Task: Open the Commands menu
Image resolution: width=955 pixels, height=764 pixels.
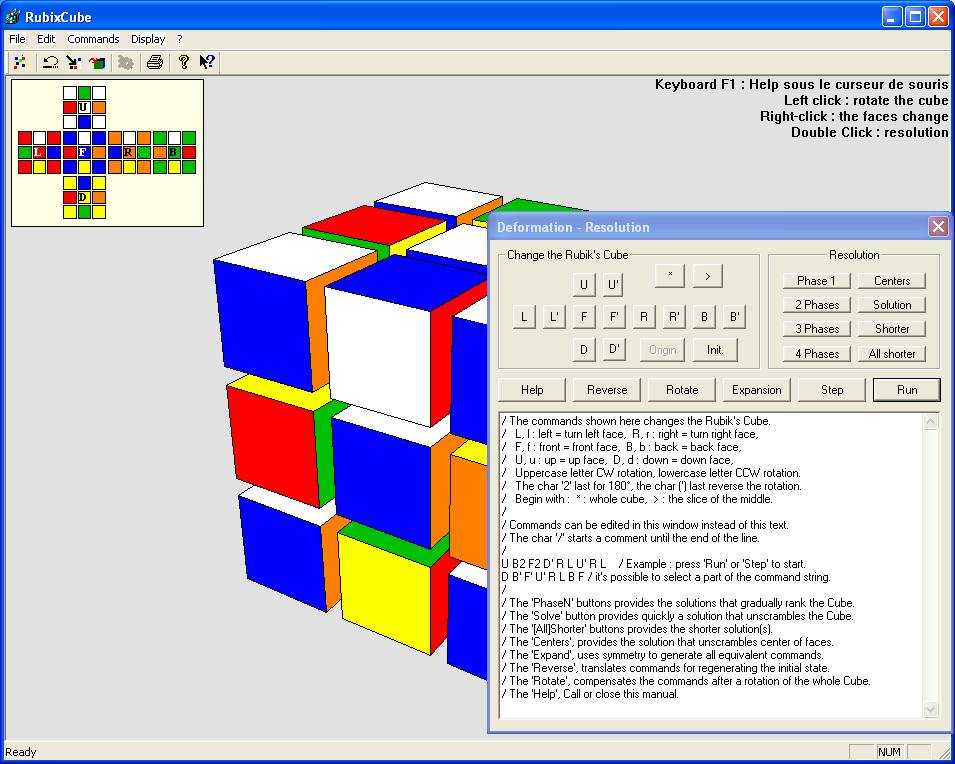Action: tap(93, 39)
